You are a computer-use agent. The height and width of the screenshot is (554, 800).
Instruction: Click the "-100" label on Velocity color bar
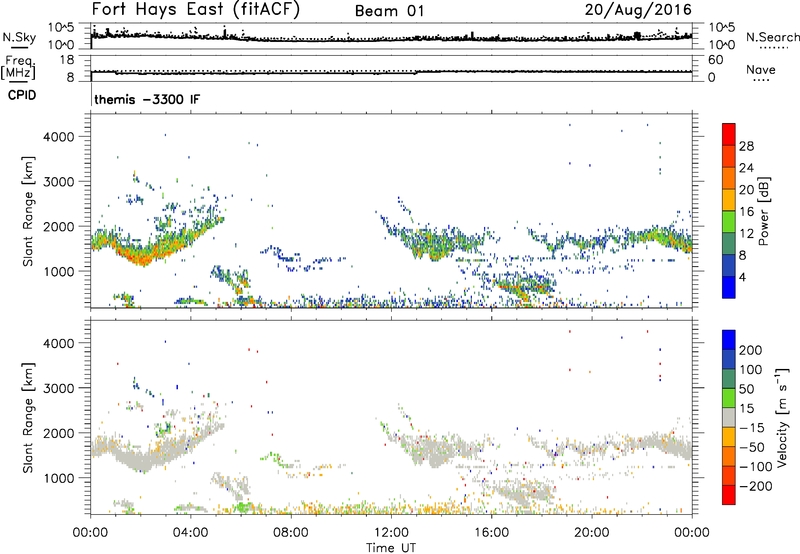tap(755, 467)
